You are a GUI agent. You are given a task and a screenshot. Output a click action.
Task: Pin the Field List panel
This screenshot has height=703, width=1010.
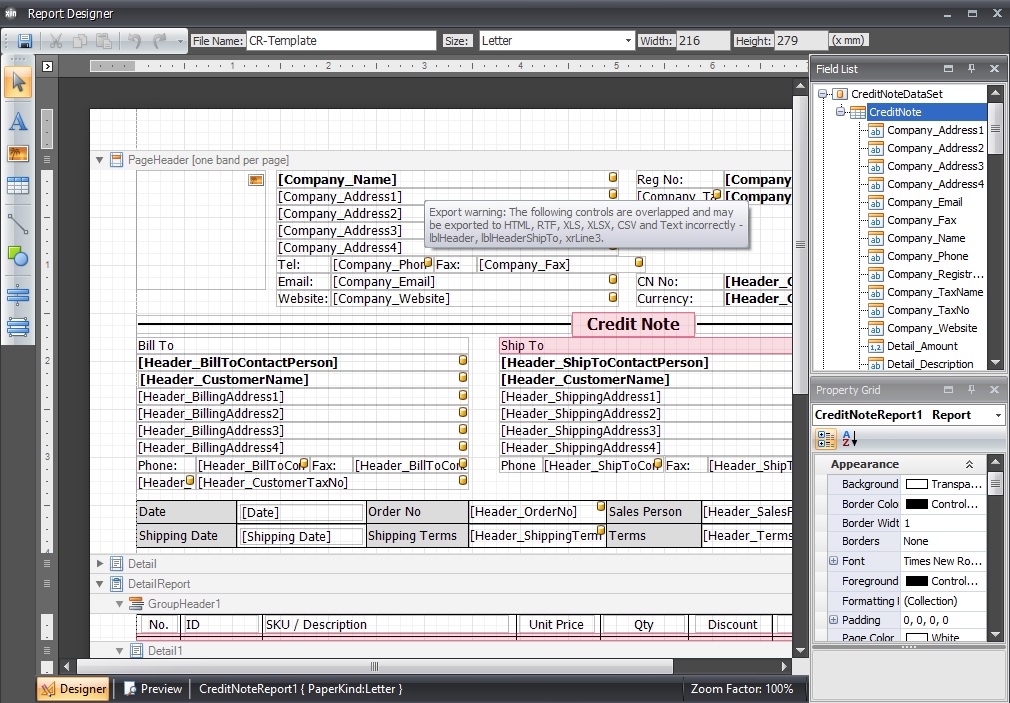point(971,68)
